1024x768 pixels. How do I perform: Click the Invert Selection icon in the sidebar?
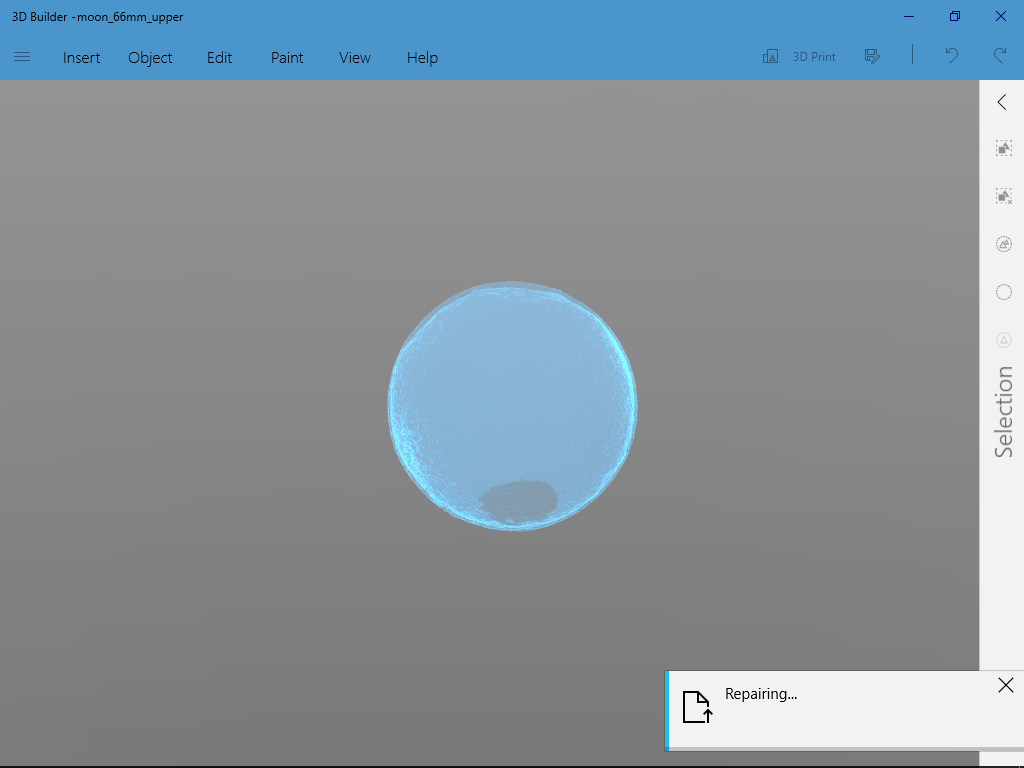(x=1003, y=243)
